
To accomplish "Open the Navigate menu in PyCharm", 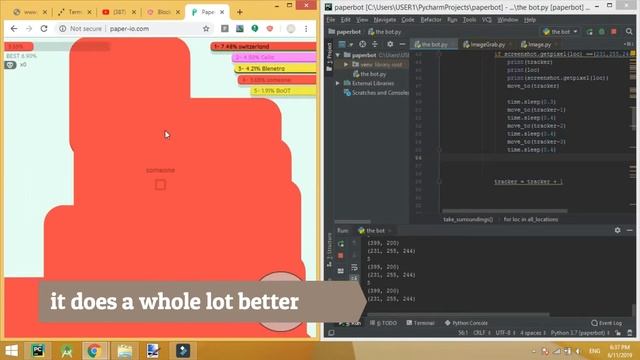I will pos(384,20).
